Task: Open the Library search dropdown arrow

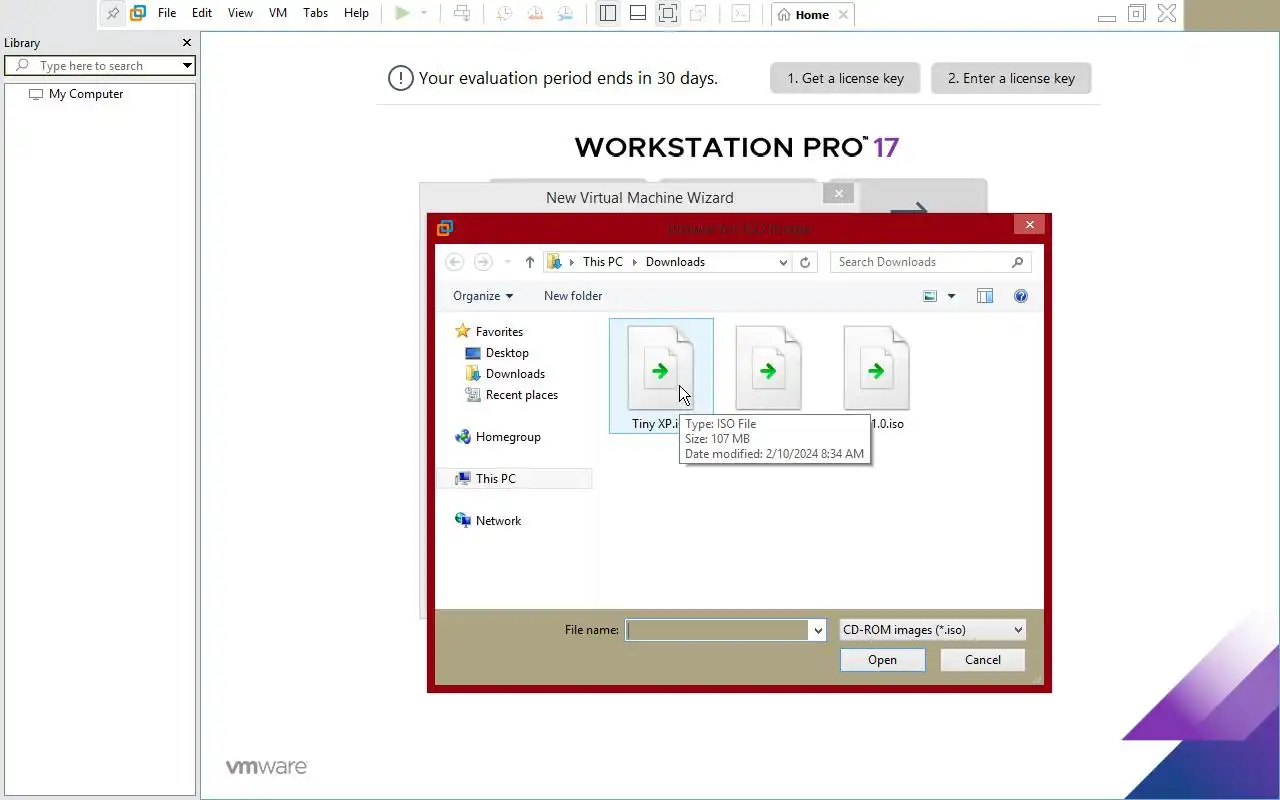Action: [187, 66]
